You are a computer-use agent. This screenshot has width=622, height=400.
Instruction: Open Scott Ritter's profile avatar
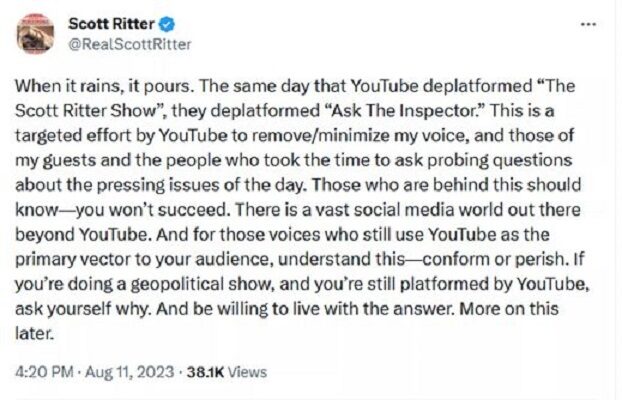pyautogui.click(x=35, y=34)
